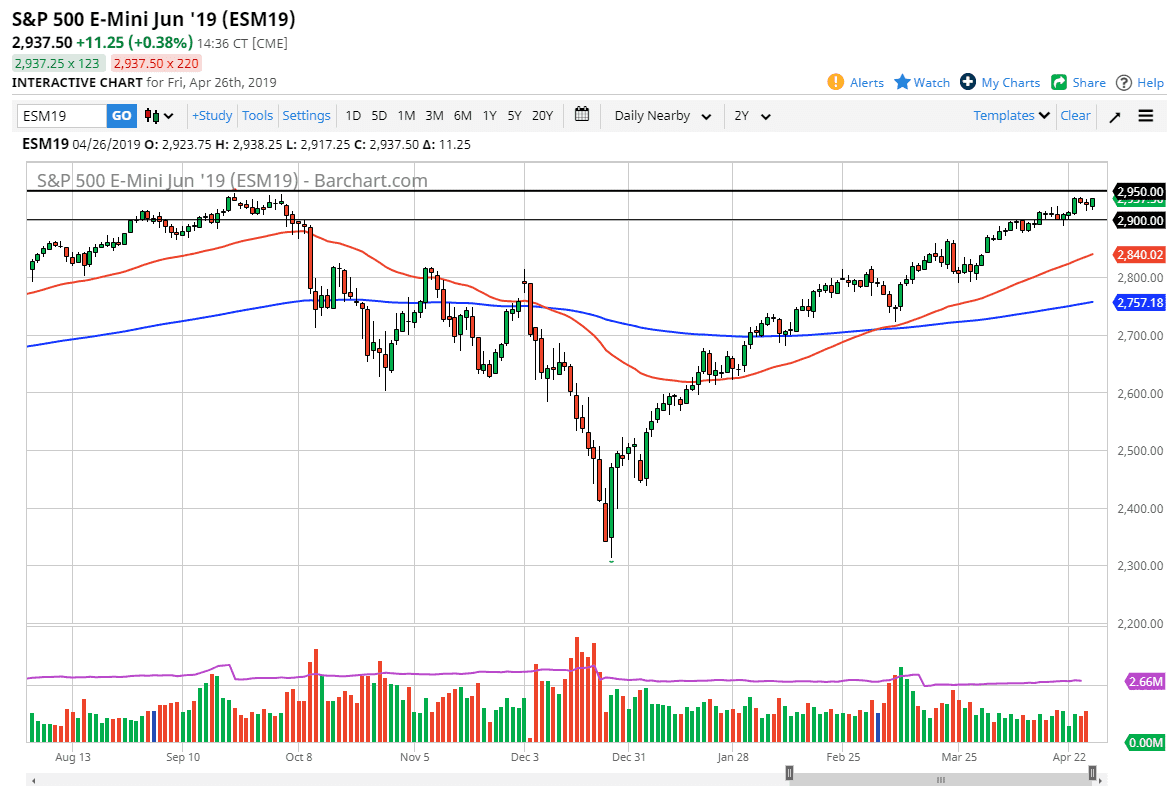Screen dimensions: 1172x786
Task: Click the horizontal scrollbar below the chart
Action: pos(940,778)
